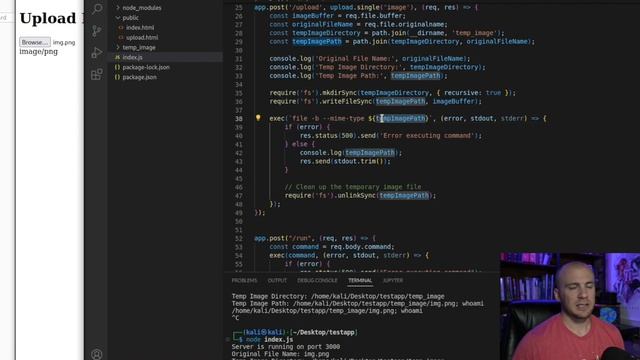Open the Extensions view
Image resolution: width=640 pixels, height=360 pixels.
pyautogui.click(x=97, y=74)
